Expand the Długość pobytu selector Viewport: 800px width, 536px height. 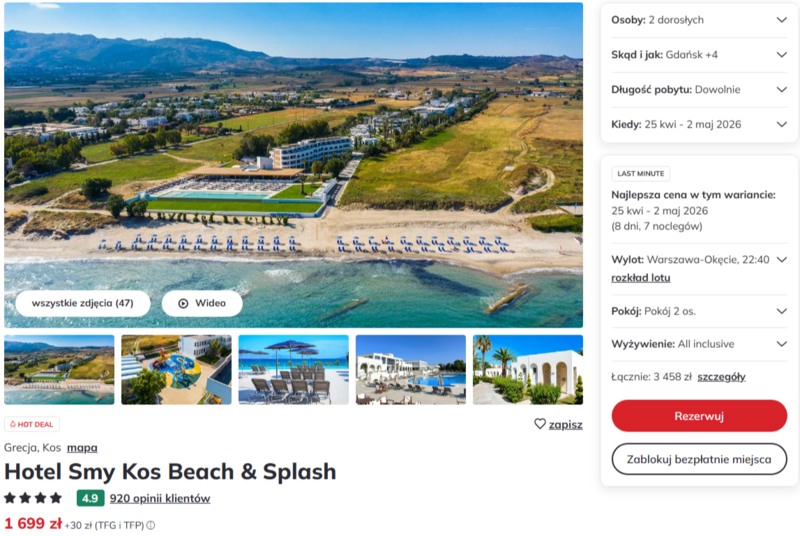[x=781, y=89]
